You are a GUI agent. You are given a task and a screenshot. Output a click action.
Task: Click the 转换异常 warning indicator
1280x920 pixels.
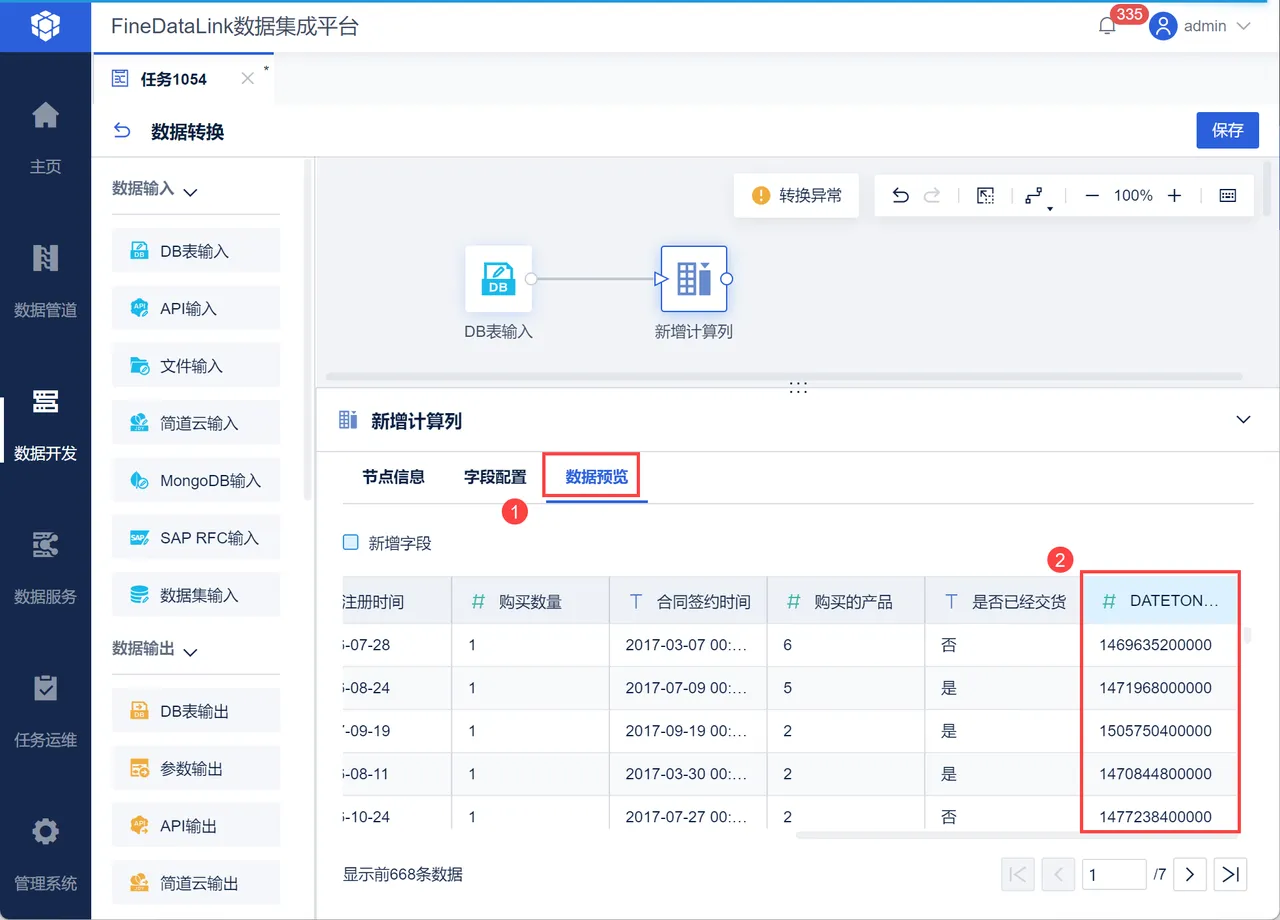pyautogui.click(x=797, y=196)
